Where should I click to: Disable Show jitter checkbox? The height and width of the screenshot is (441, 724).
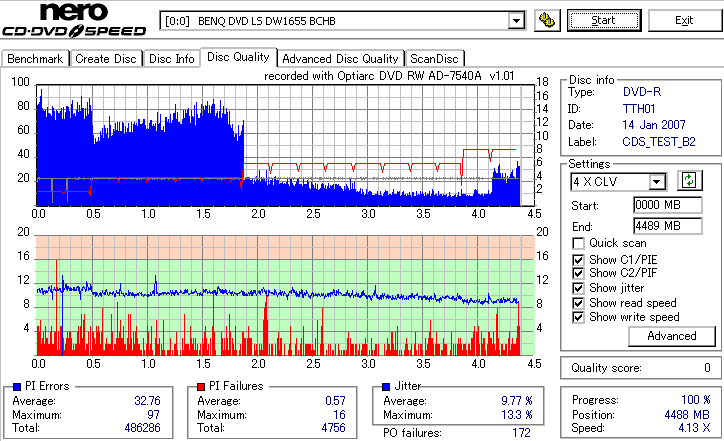coord(578,288)
